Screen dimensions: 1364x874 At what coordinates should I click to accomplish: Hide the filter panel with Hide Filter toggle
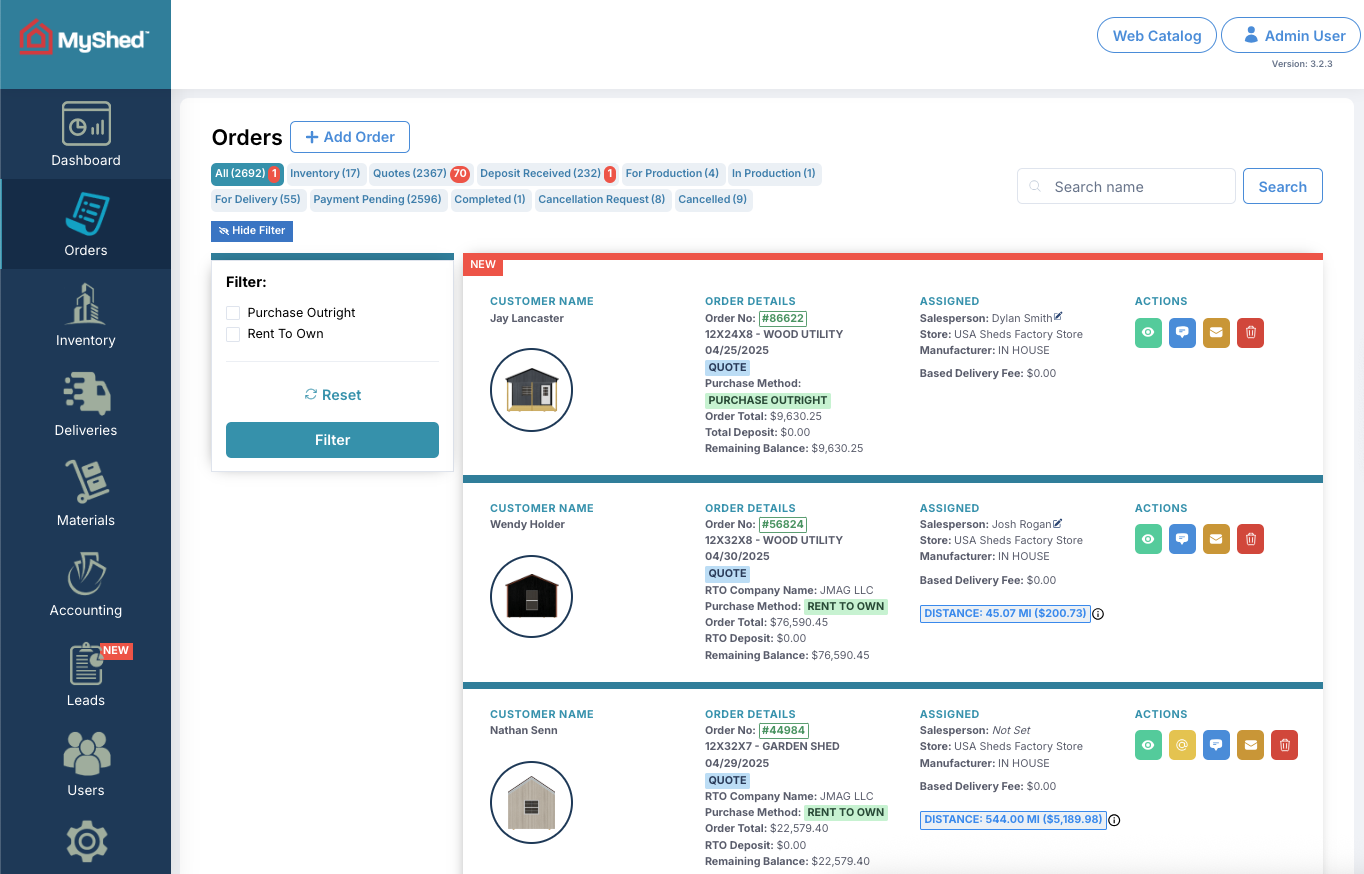tap(251, 231)
